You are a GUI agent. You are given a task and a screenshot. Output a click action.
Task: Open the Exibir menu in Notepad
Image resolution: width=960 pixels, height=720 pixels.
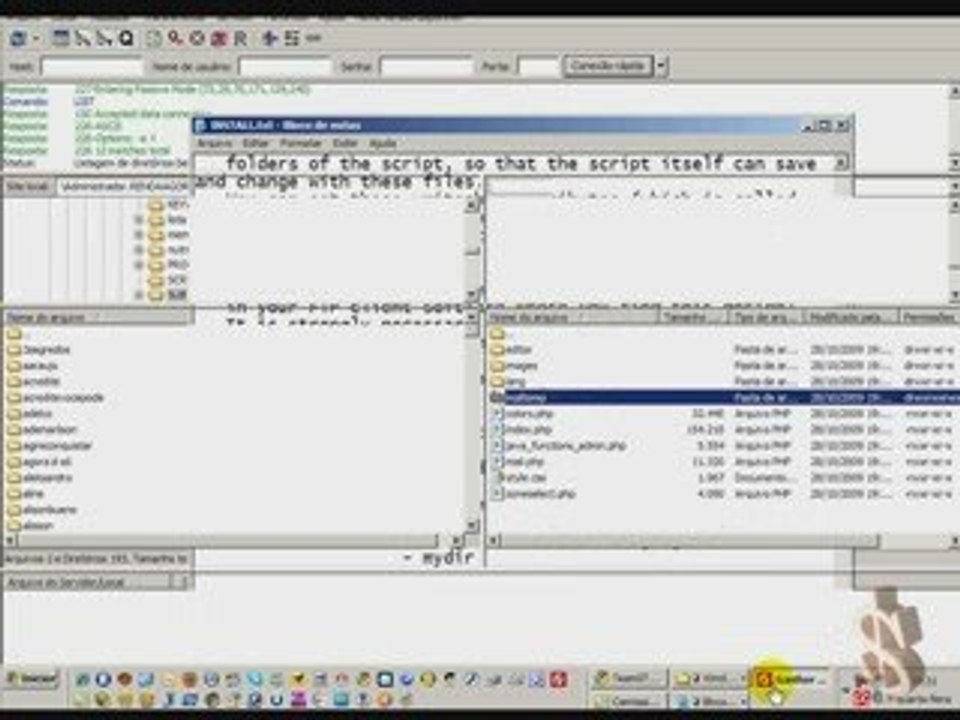[x=345, y=143]
